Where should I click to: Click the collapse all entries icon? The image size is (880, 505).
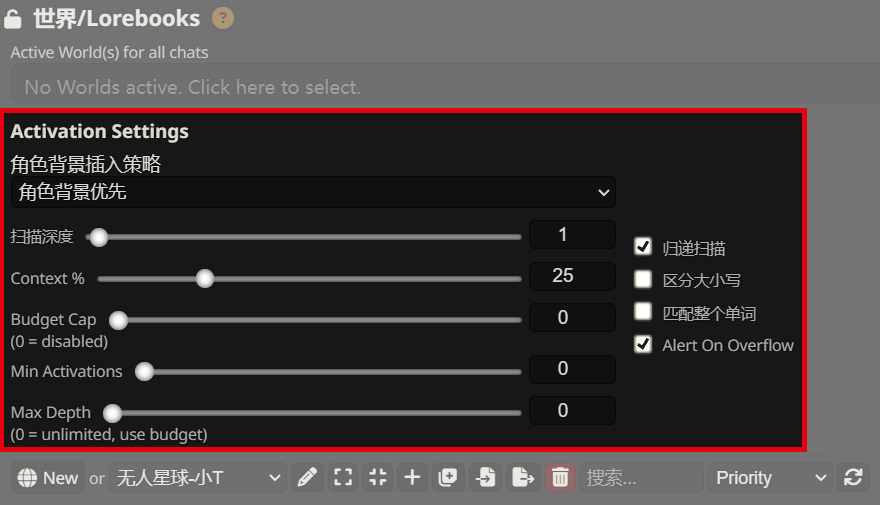point(377,478)
